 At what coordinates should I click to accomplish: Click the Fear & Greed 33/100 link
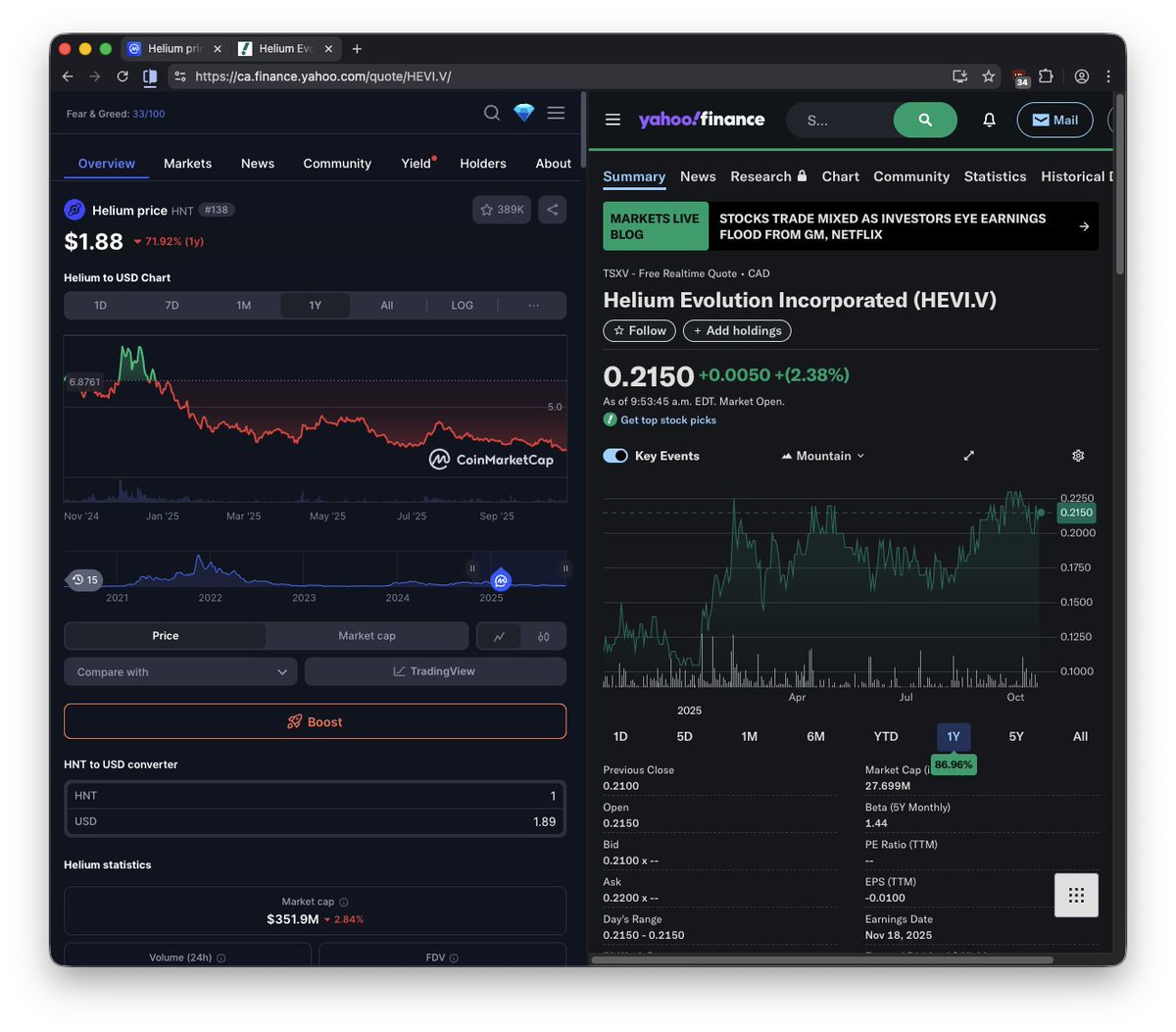pyautogui.click(x=116, y=114)
